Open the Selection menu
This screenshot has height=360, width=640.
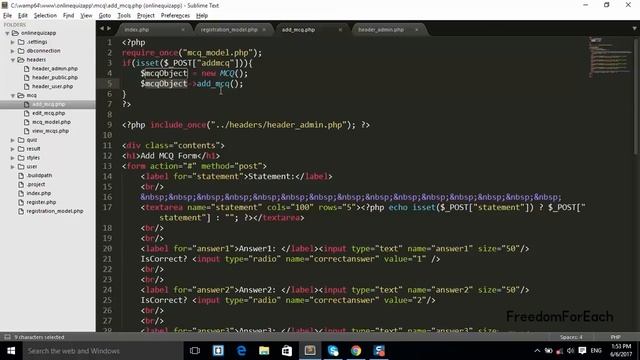pyautogui.click(x=45, y=16)
